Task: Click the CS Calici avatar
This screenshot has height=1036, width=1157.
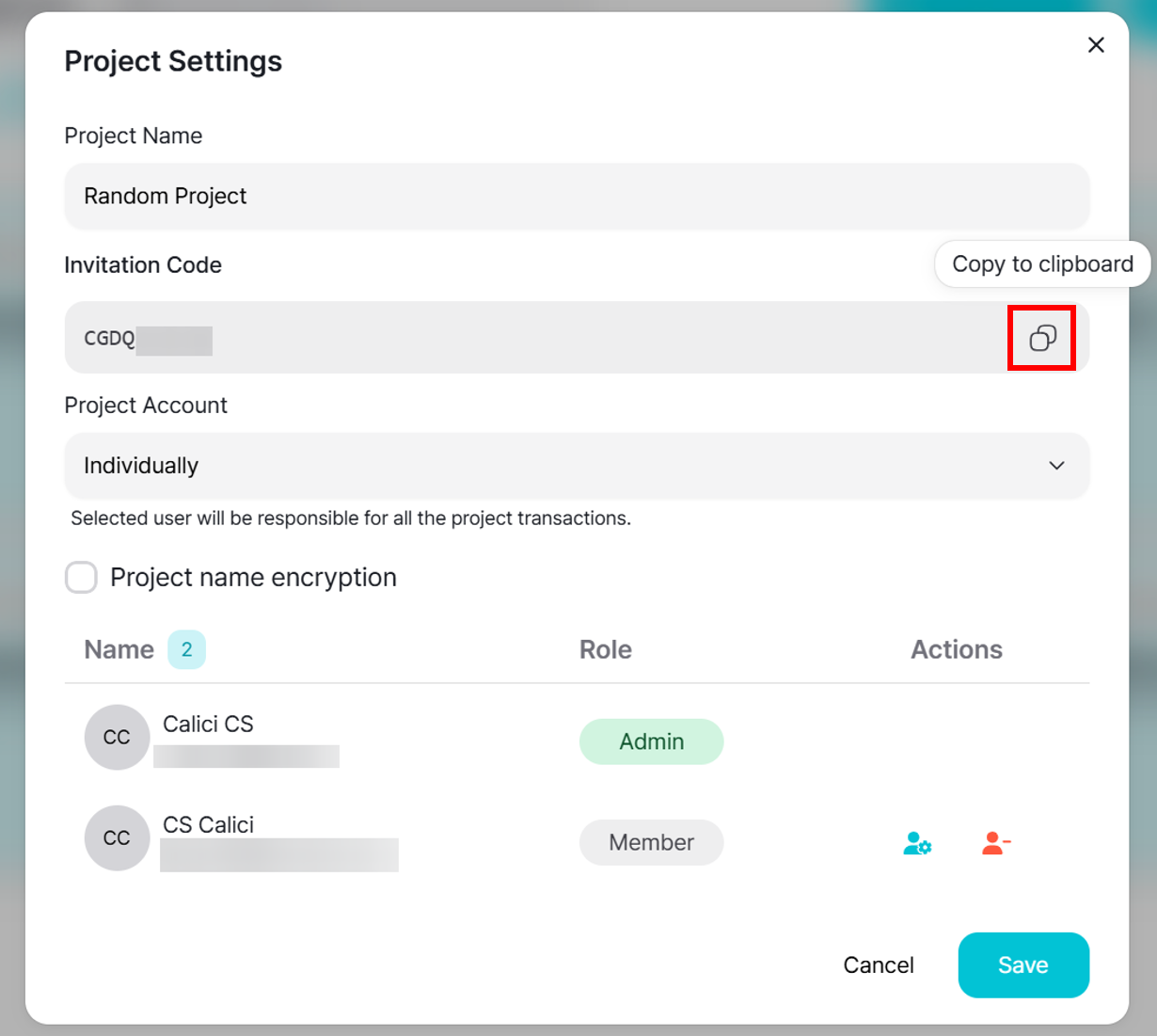Action: point(117,838)
